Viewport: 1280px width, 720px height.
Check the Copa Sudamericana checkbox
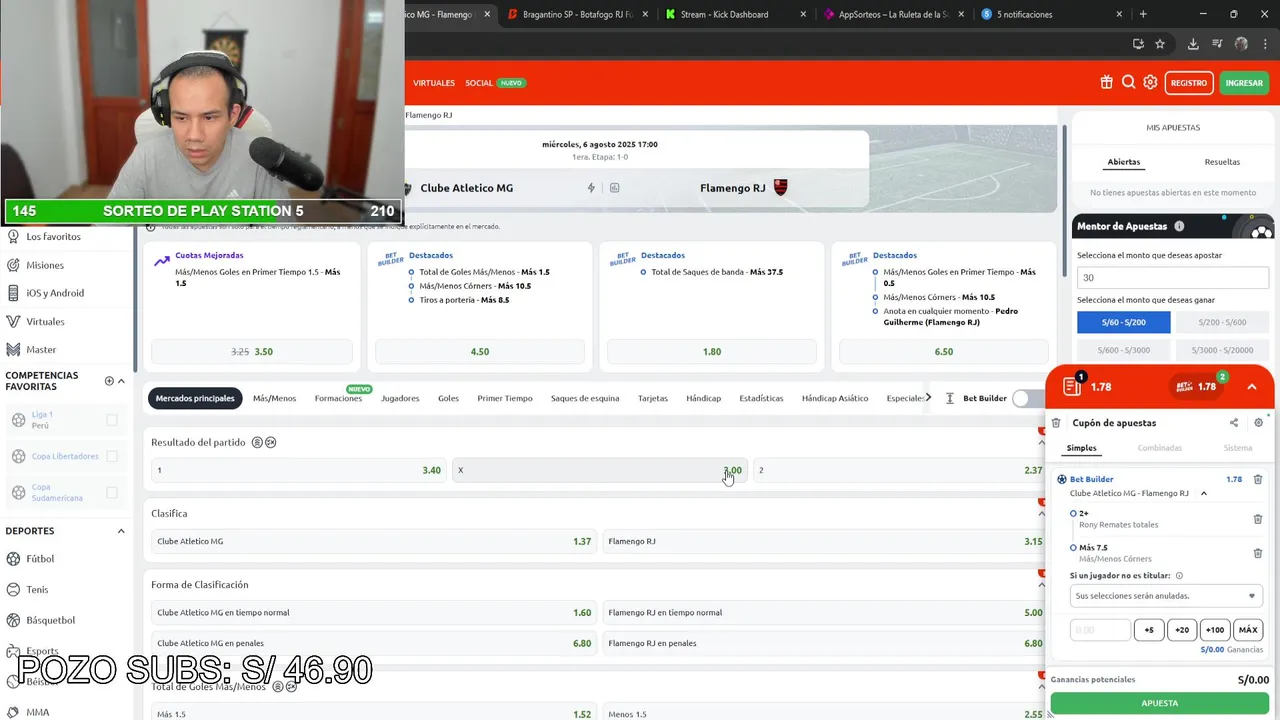pyautogui.click(x=112, y=492)
